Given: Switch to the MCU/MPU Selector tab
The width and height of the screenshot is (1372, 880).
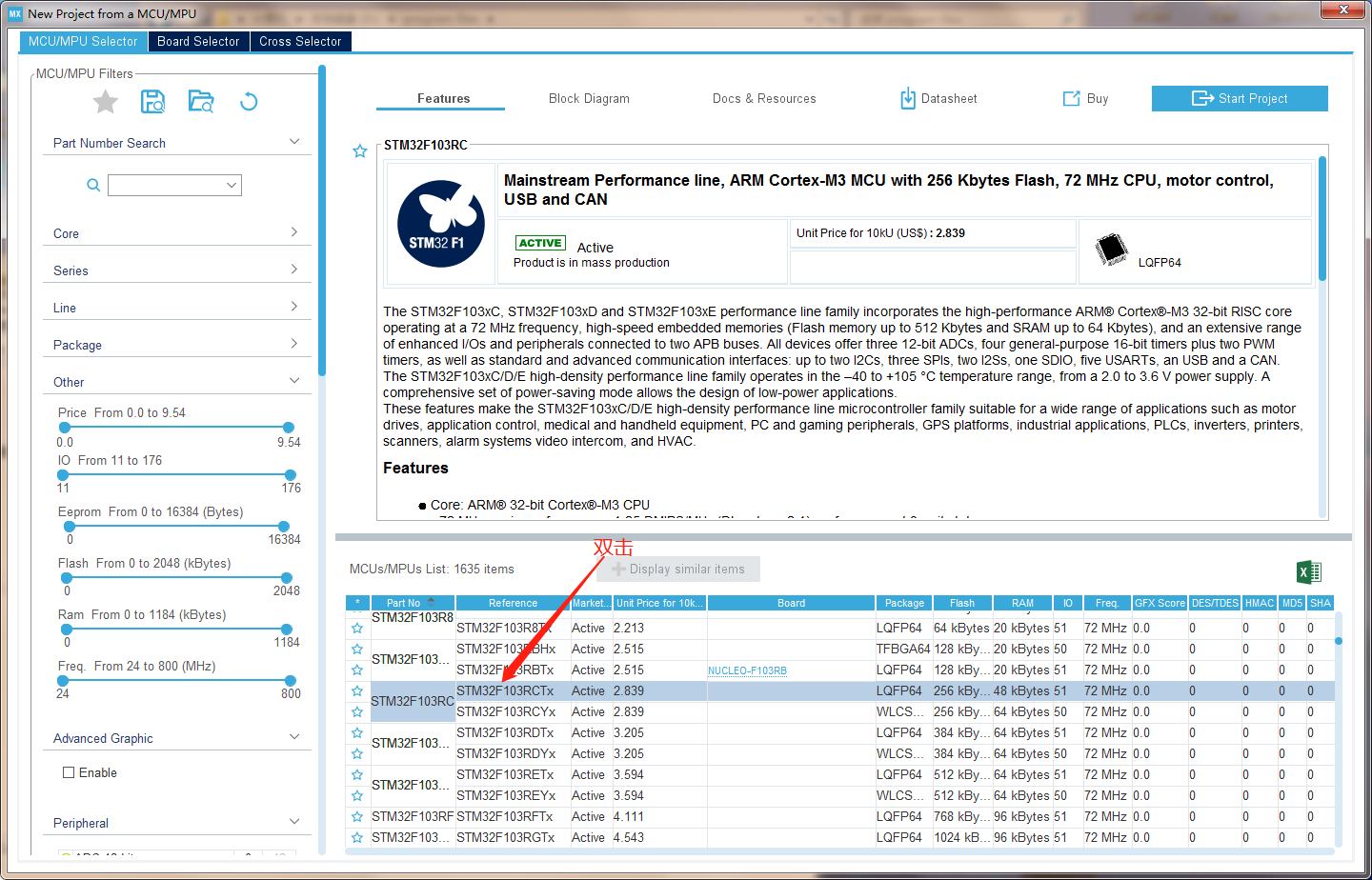Looking at the screenshot, I should (83, 41).
